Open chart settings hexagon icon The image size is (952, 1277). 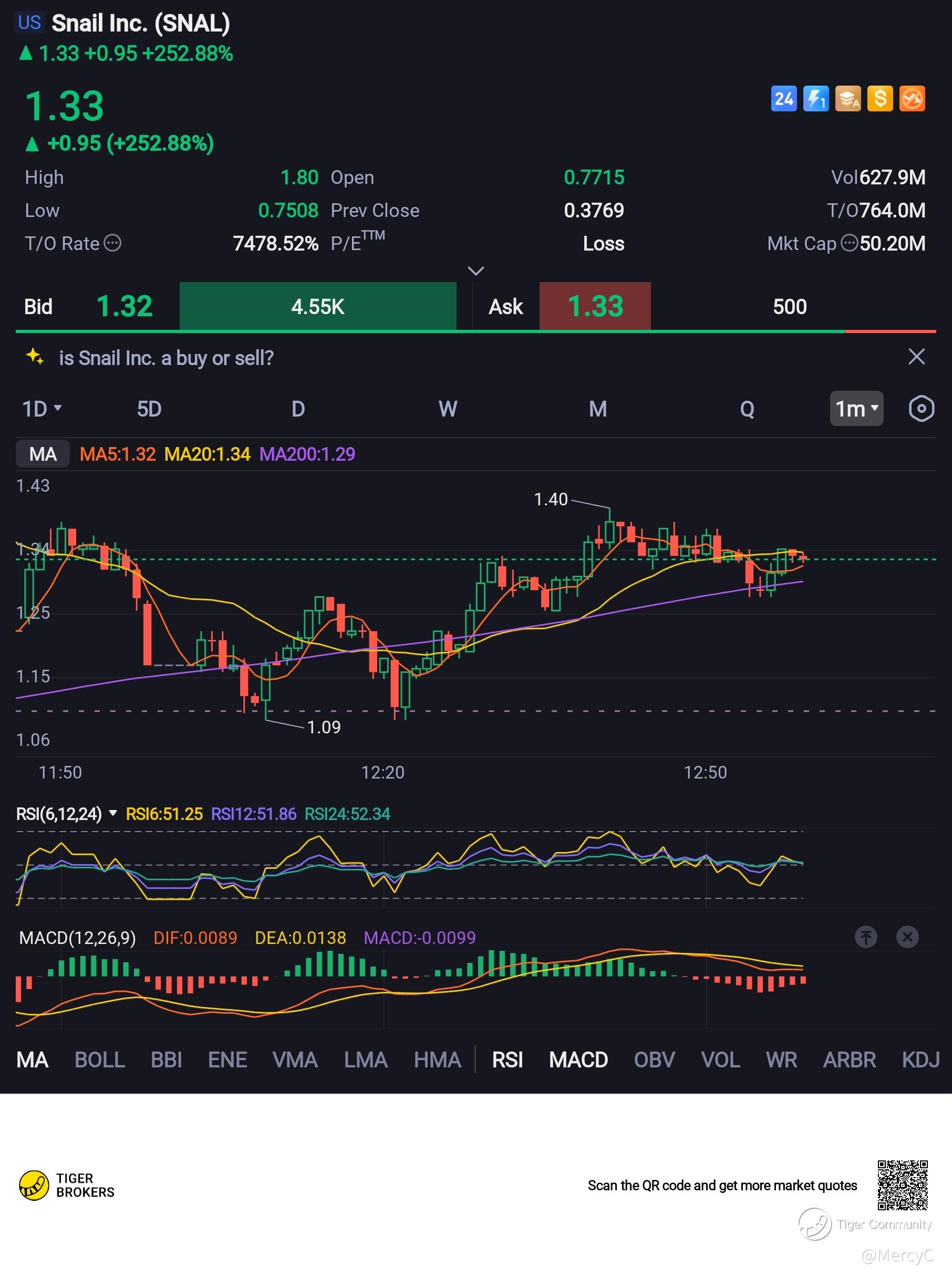click(920, 409)
